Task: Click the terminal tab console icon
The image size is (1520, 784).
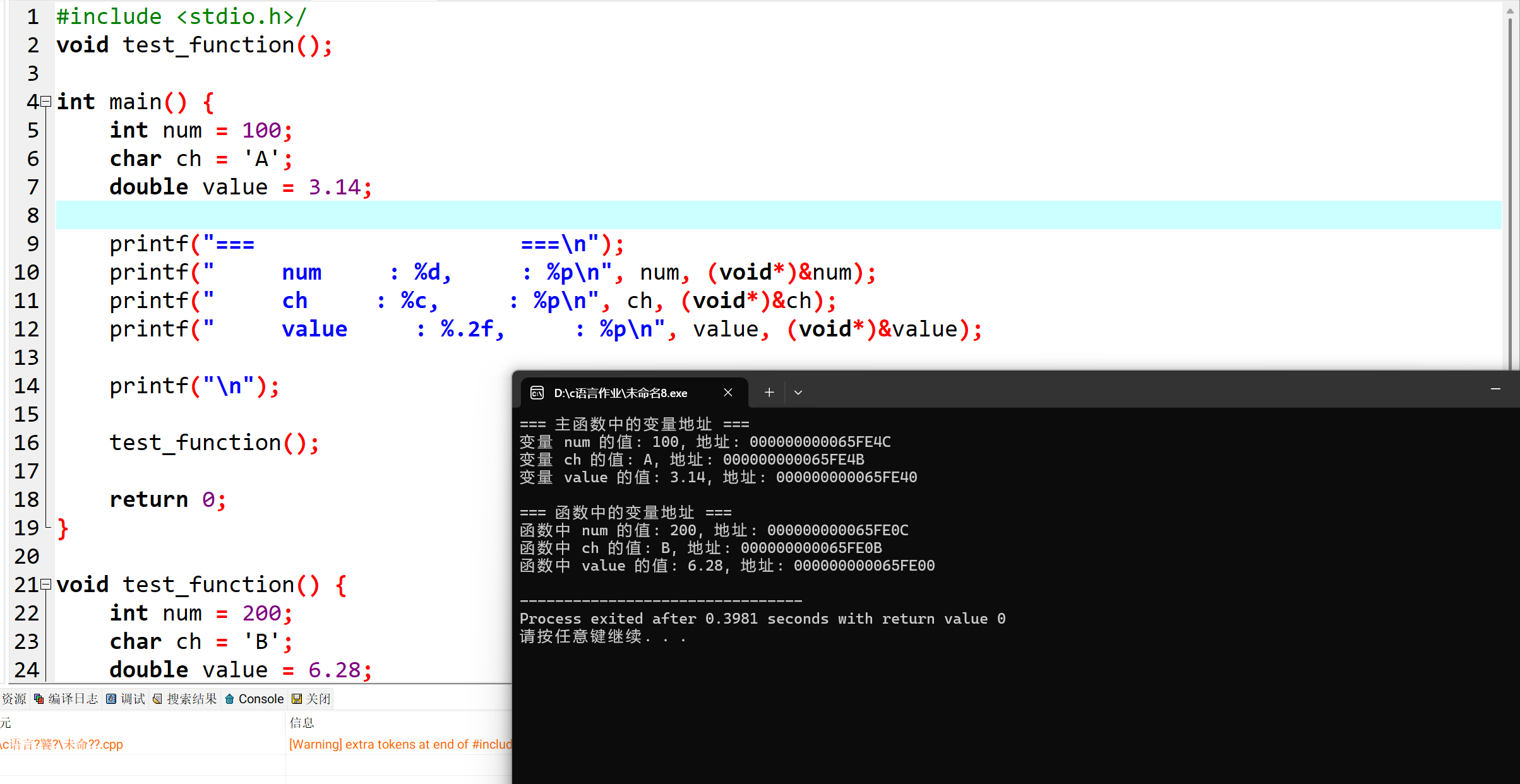Action: tap(537, 393)
